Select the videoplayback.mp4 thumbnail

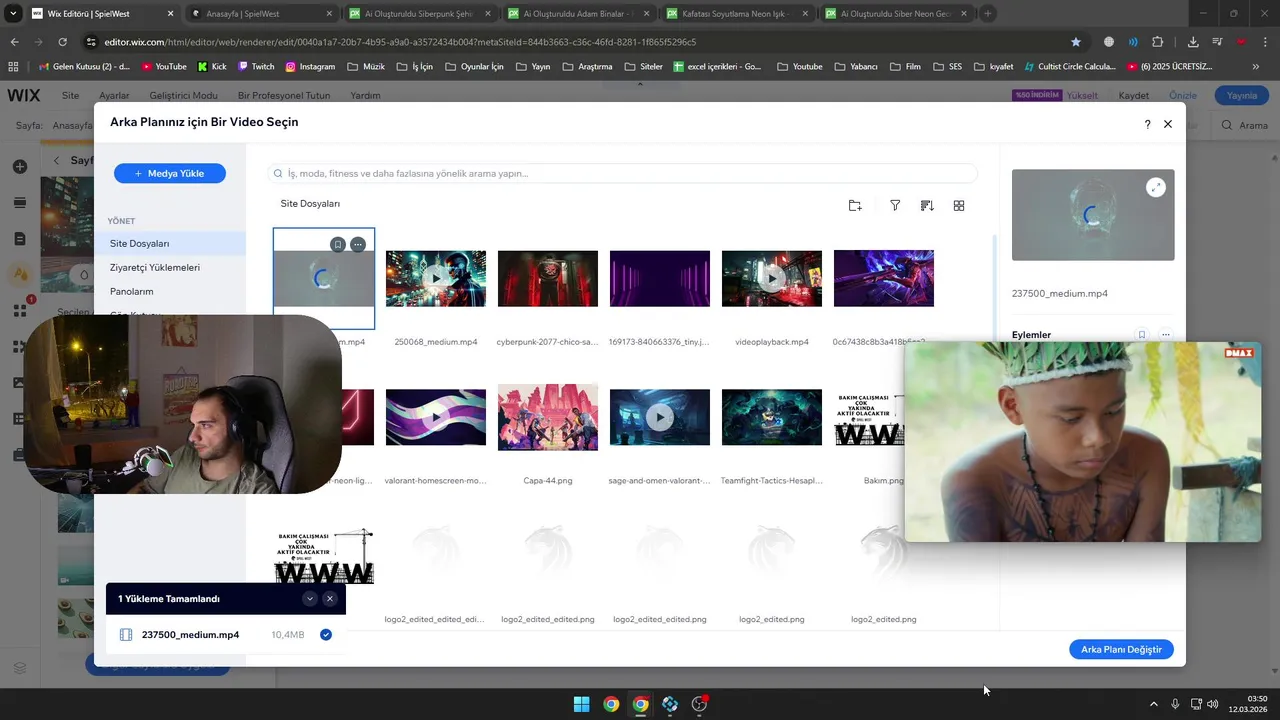pos(772,278)
